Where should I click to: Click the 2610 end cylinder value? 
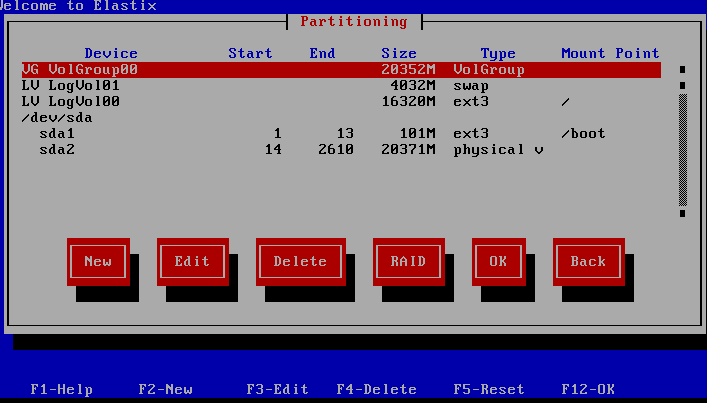pyautogui.click(x=336, y=150)
